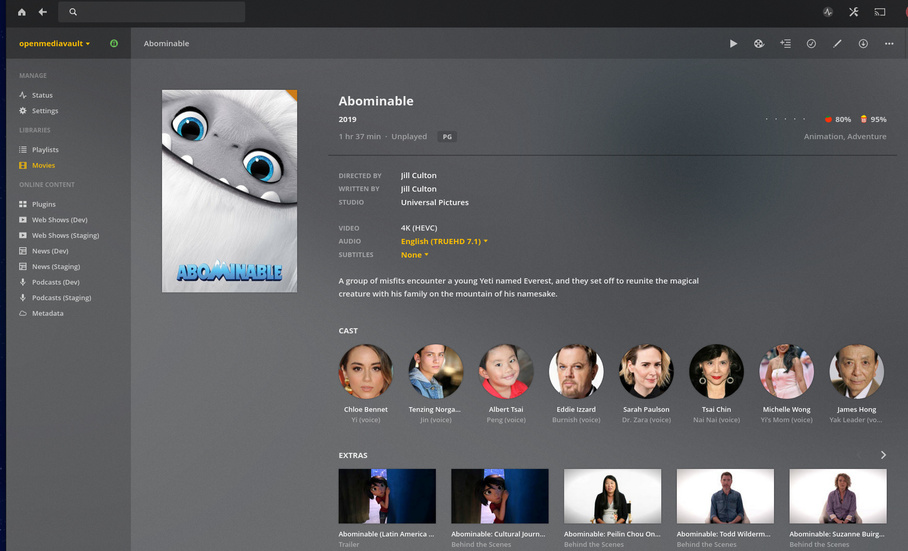Screen dimensions: 908x551
Task: Open Web Shows (Dev)
Action: (x=53, y=220)
